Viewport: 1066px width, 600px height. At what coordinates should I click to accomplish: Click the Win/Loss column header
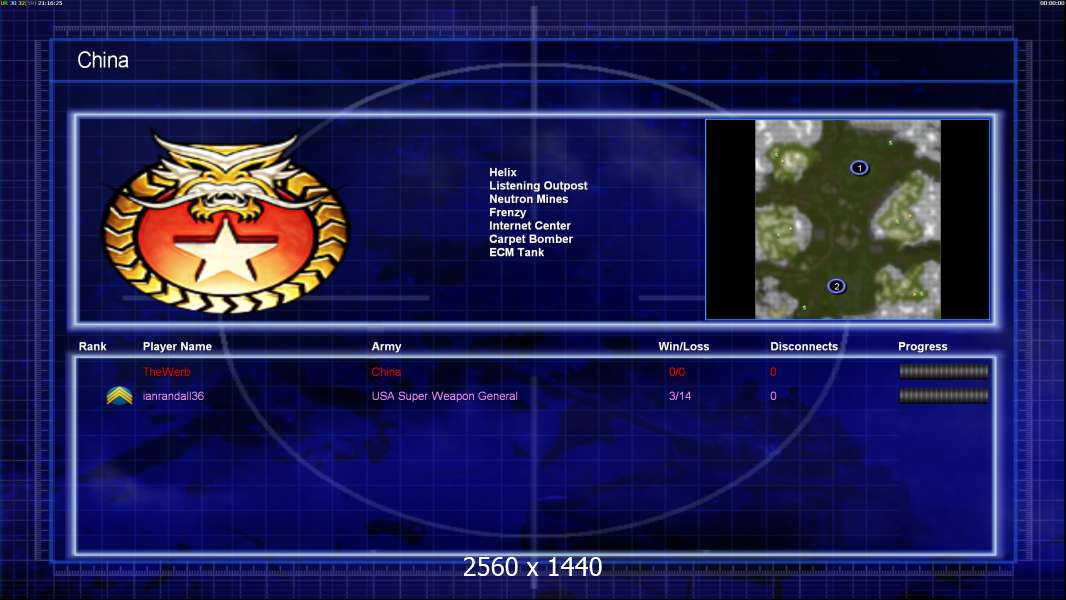click(x=684, y=347)
